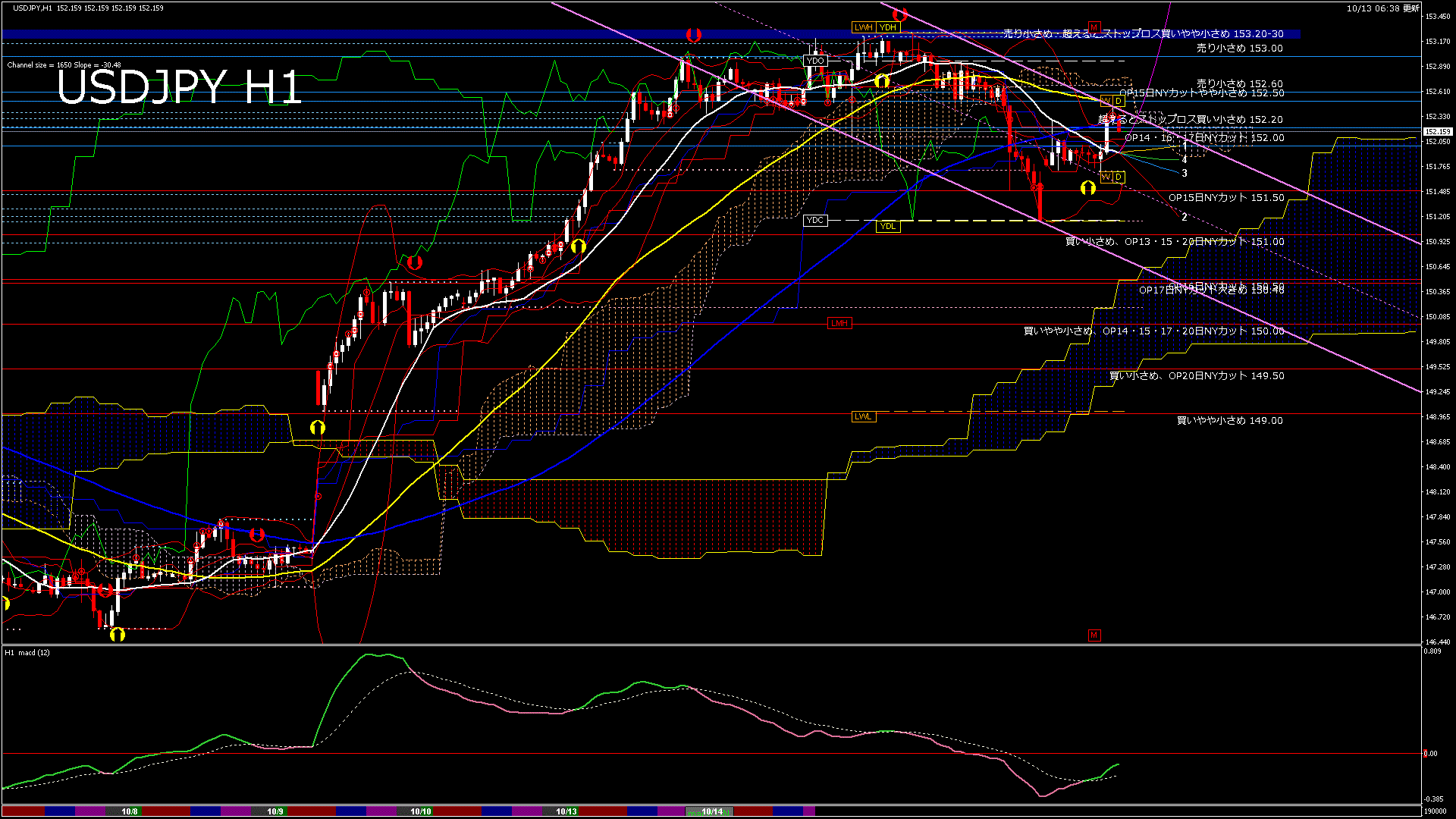This screenshot has height=819, width=1456.
Task: Click the red down-arrow above the YDH label
Action: pos(900,14)
